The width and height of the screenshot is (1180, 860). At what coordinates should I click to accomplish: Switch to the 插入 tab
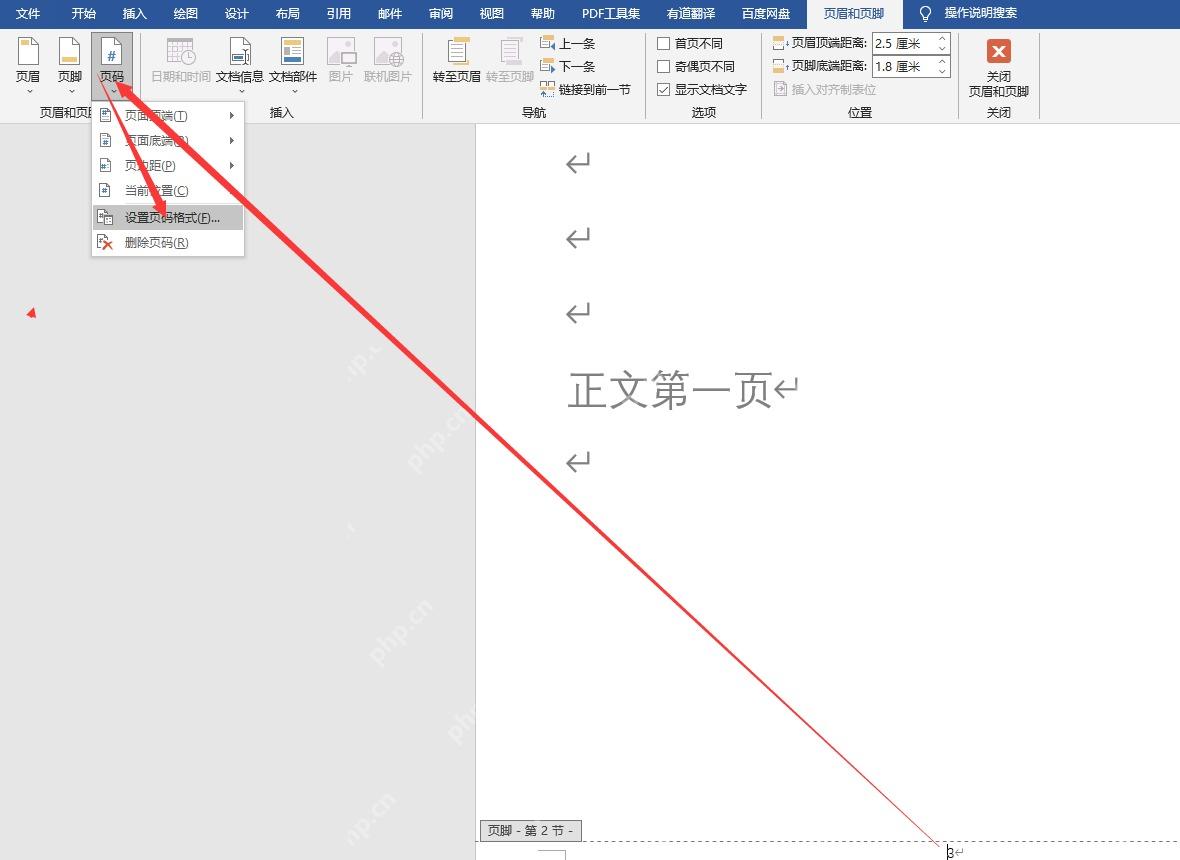coord(135,14)
